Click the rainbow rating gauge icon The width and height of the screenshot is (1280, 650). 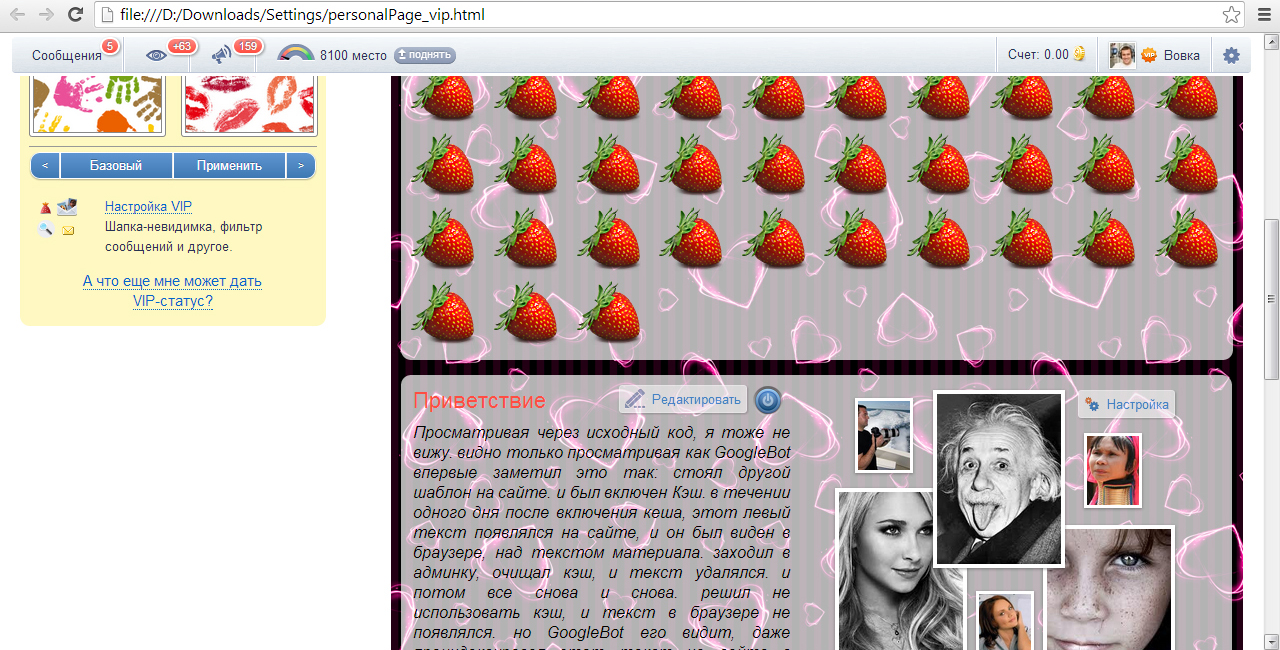[295, 54]
